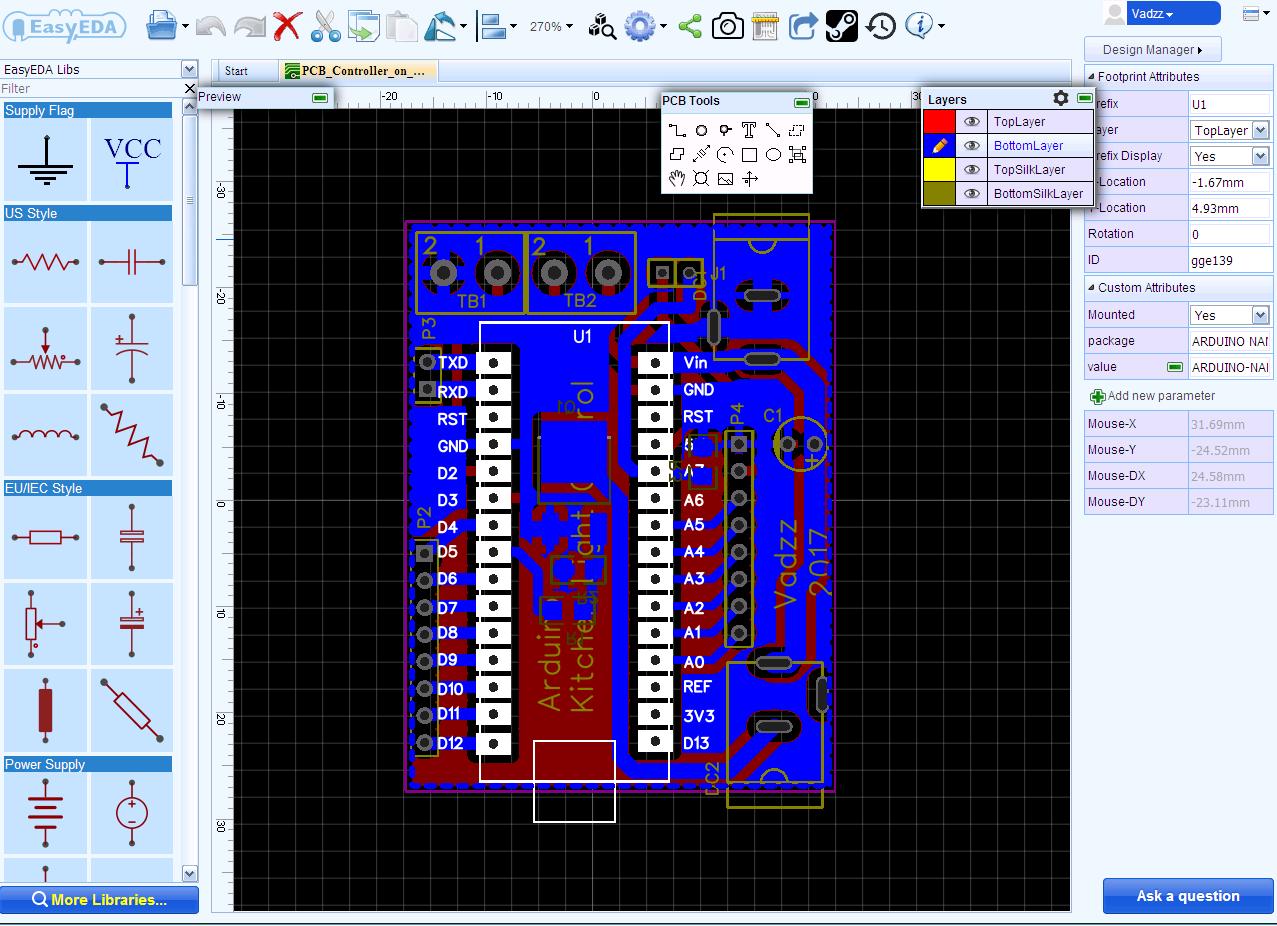The width and height of the screenshot is (1277, 926).
Task: Click the Redo arrow in toolbar
Action: tap(249, 26)
